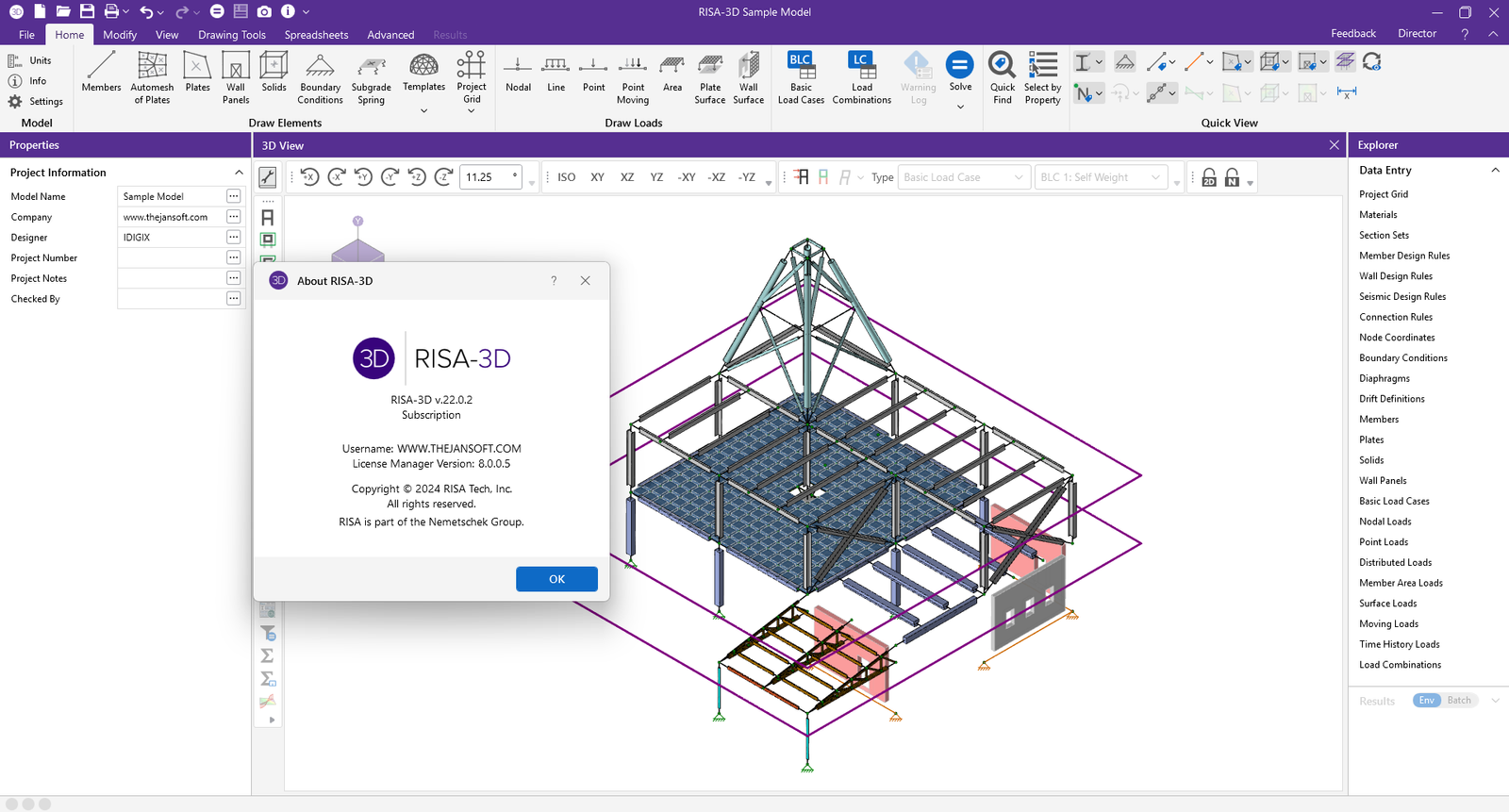Open the Quick Find tool
Image resolution: width=1509 pixels, height=812 pixels.
[x=1003, y=77]
